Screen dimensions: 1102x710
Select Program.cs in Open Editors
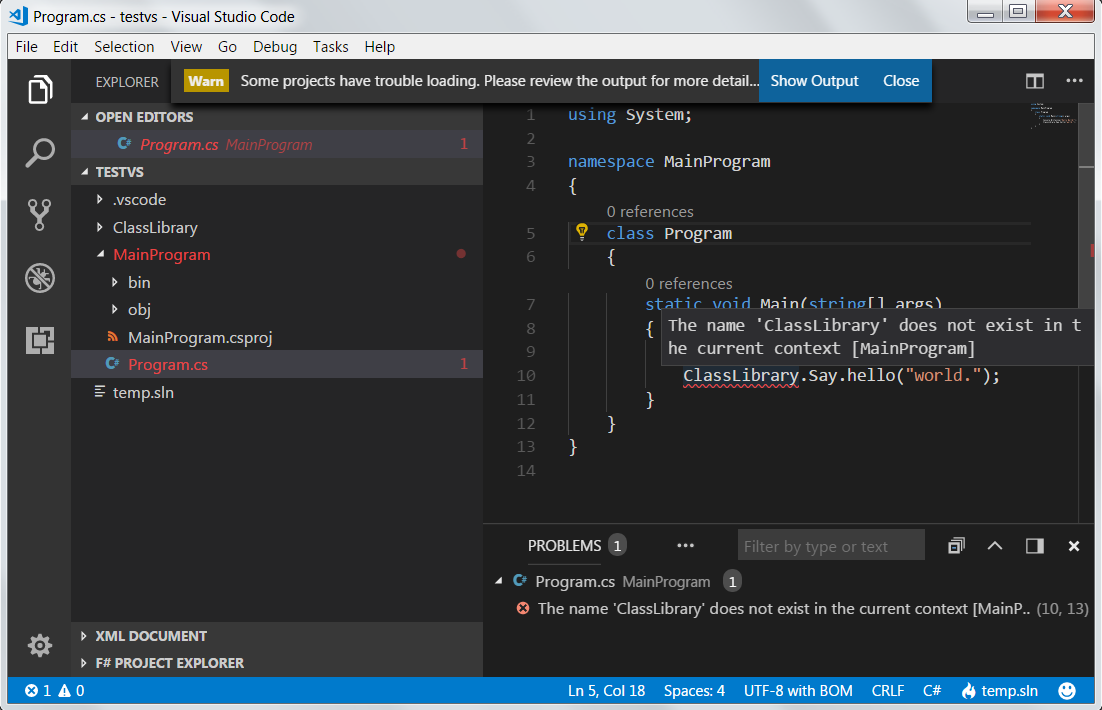click(277, 144)
